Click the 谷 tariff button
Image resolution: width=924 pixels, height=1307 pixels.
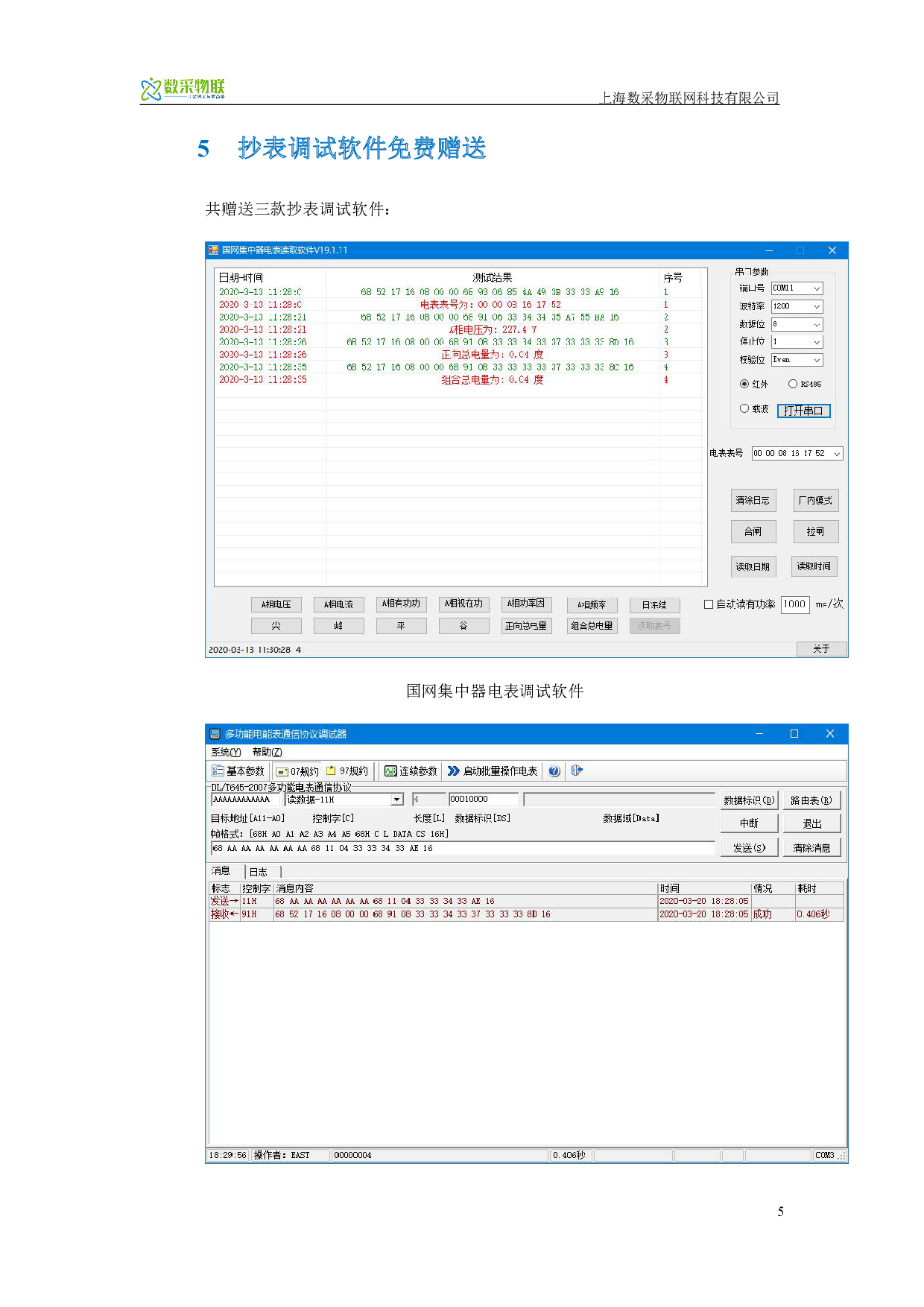[x=463, y=626]
